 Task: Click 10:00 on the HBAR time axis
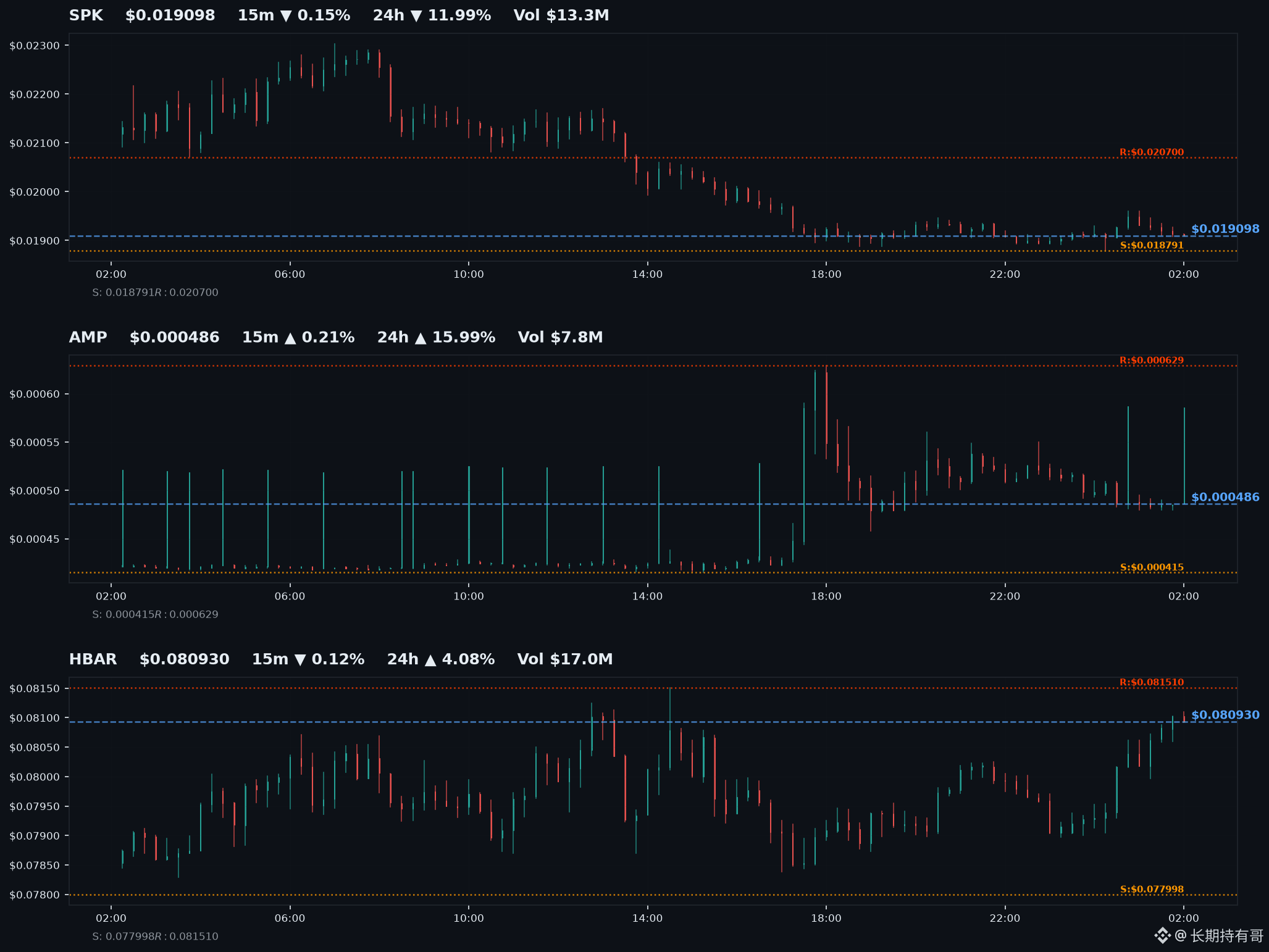point(469,918)
